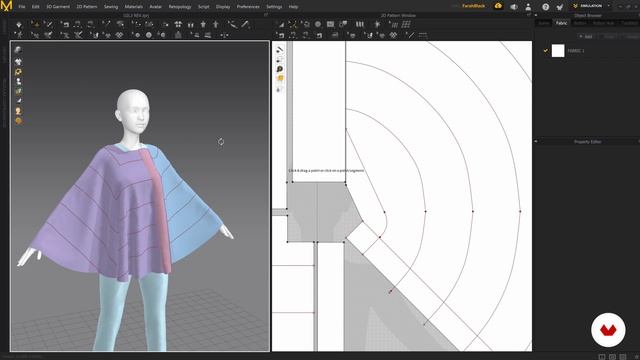Switch to the Fabric tab in Object Browser
Image resolution: width=640 pixels, height=360 pixels.
pyautogui.click(x=562, y=23)
